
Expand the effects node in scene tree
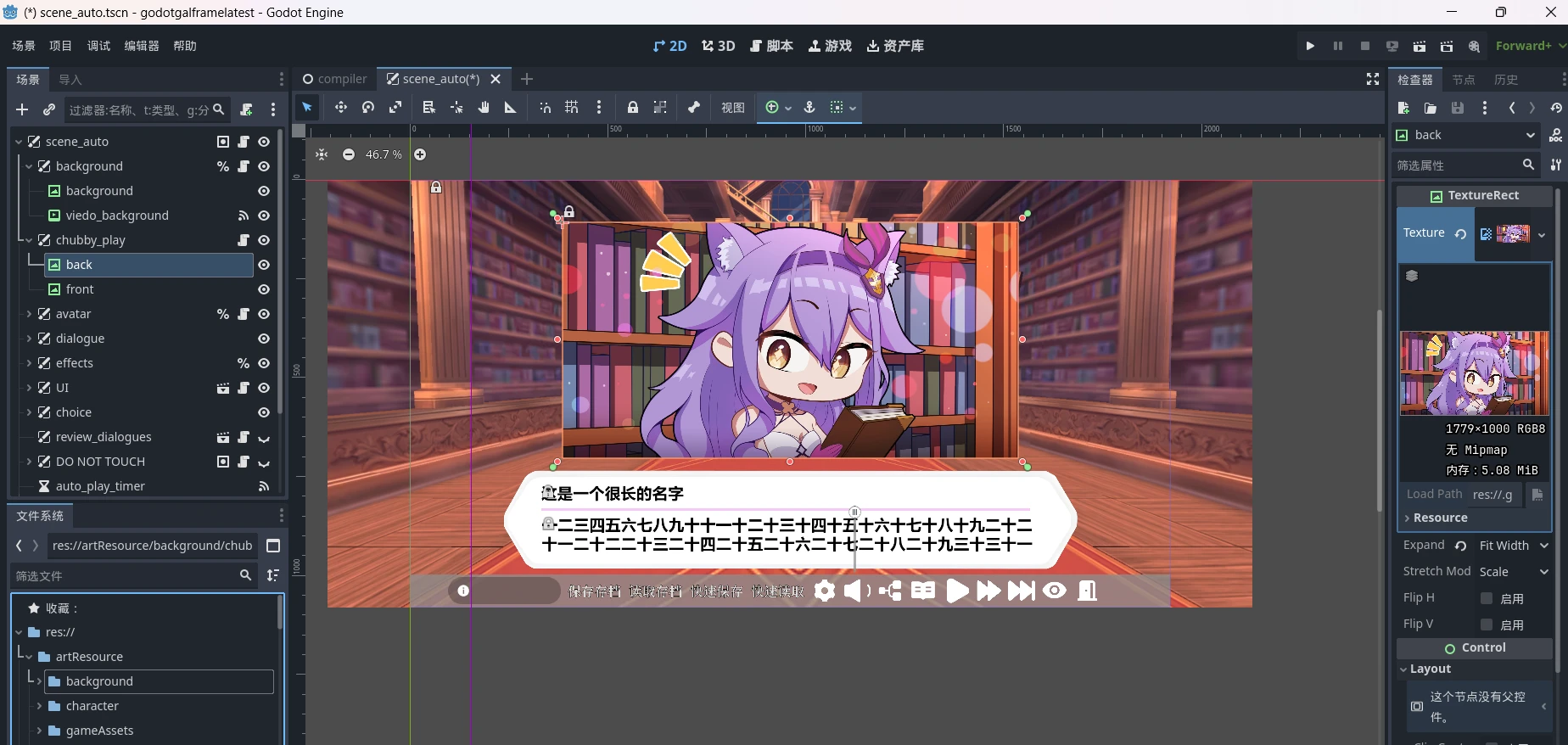[x=29, y=363]
